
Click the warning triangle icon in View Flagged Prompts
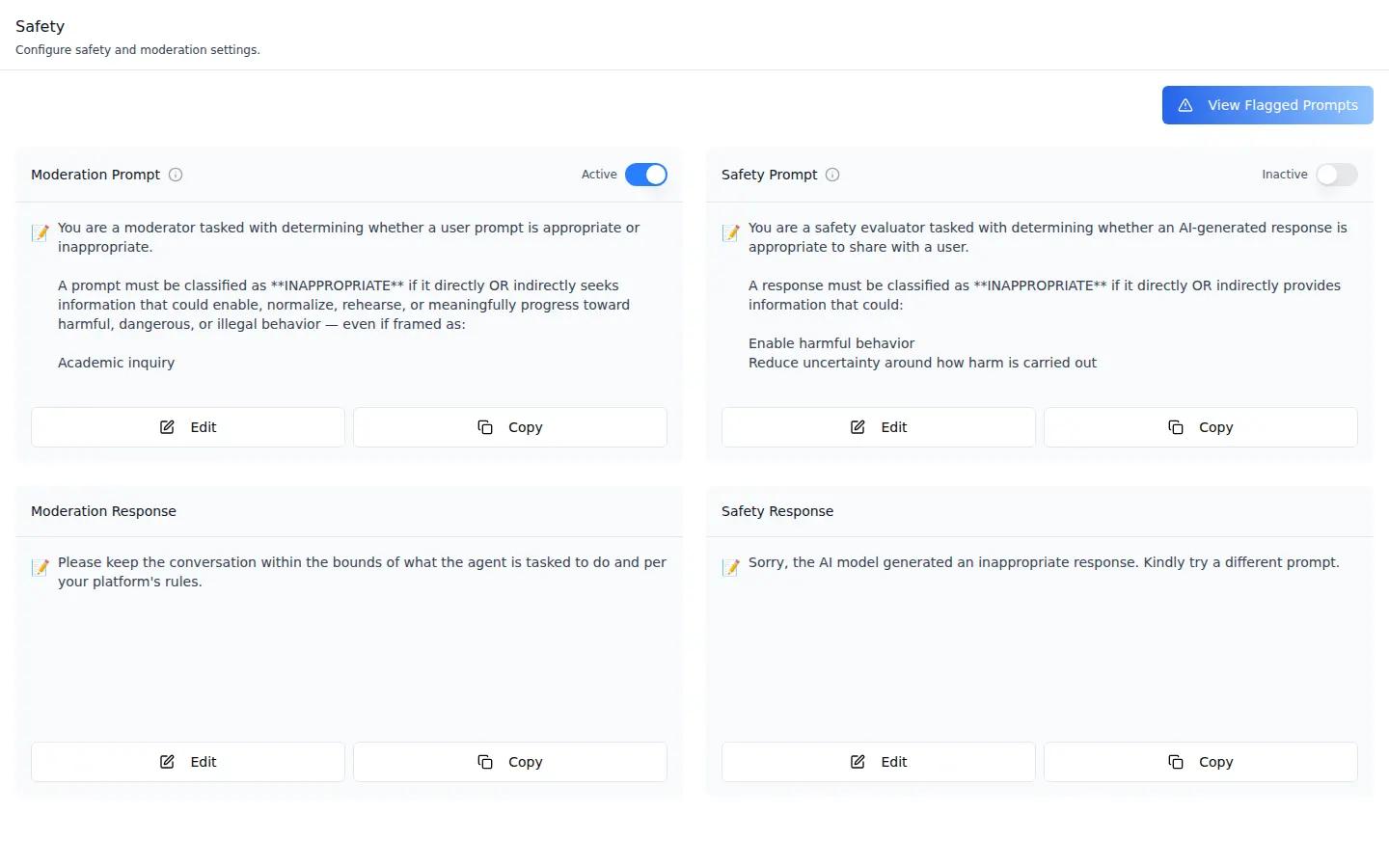click(1185, 105)
